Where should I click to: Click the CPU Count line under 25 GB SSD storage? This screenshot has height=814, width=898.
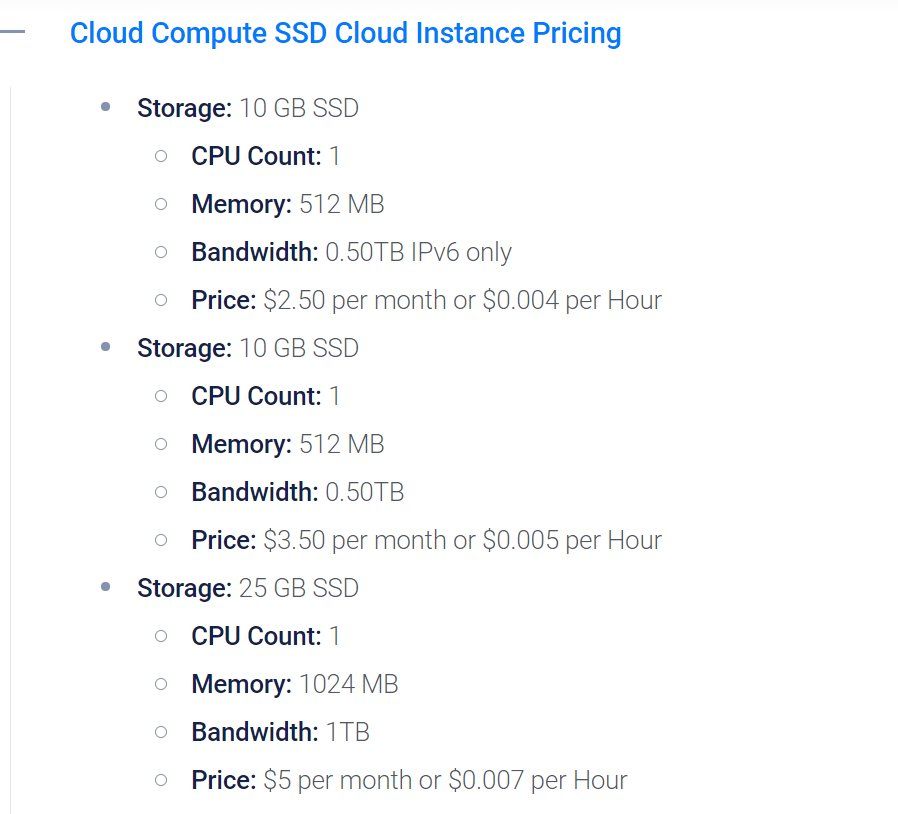click(266, 636)
